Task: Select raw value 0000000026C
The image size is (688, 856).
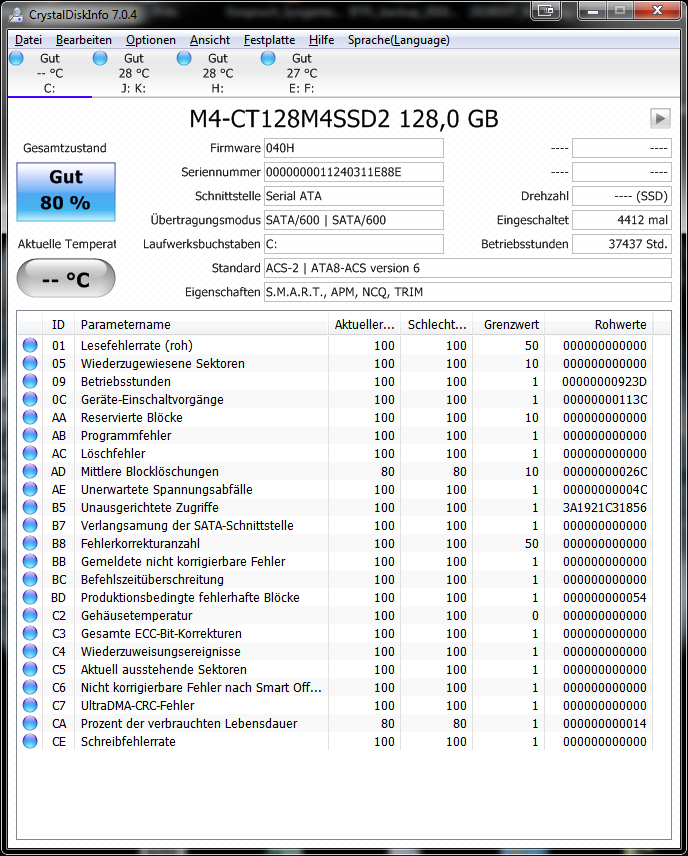Action: [604, 471]
